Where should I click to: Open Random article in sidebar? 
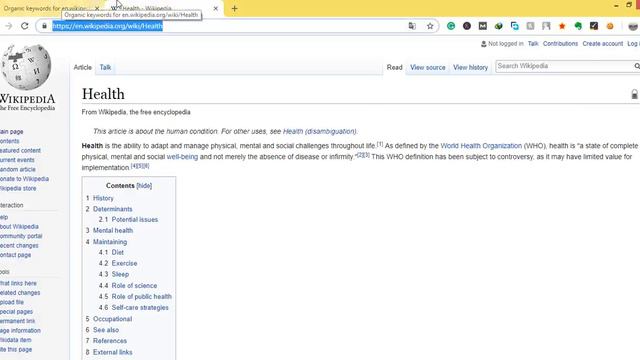coord(18,169)
